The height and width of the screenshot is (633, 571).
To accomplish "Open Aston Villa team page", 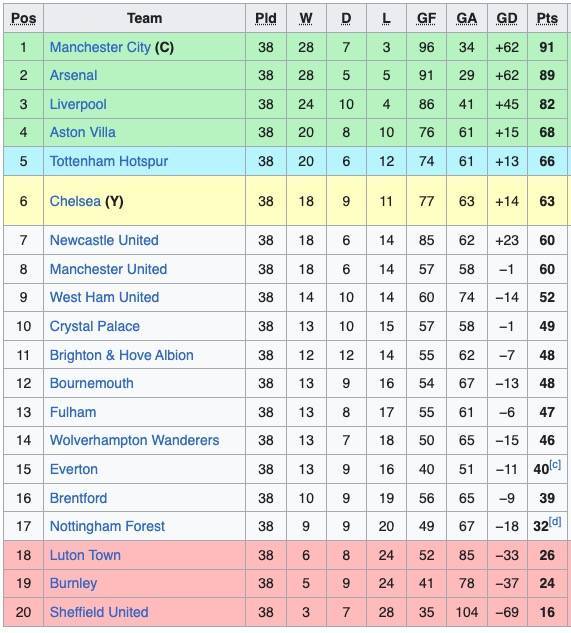I will coord(82,132).
